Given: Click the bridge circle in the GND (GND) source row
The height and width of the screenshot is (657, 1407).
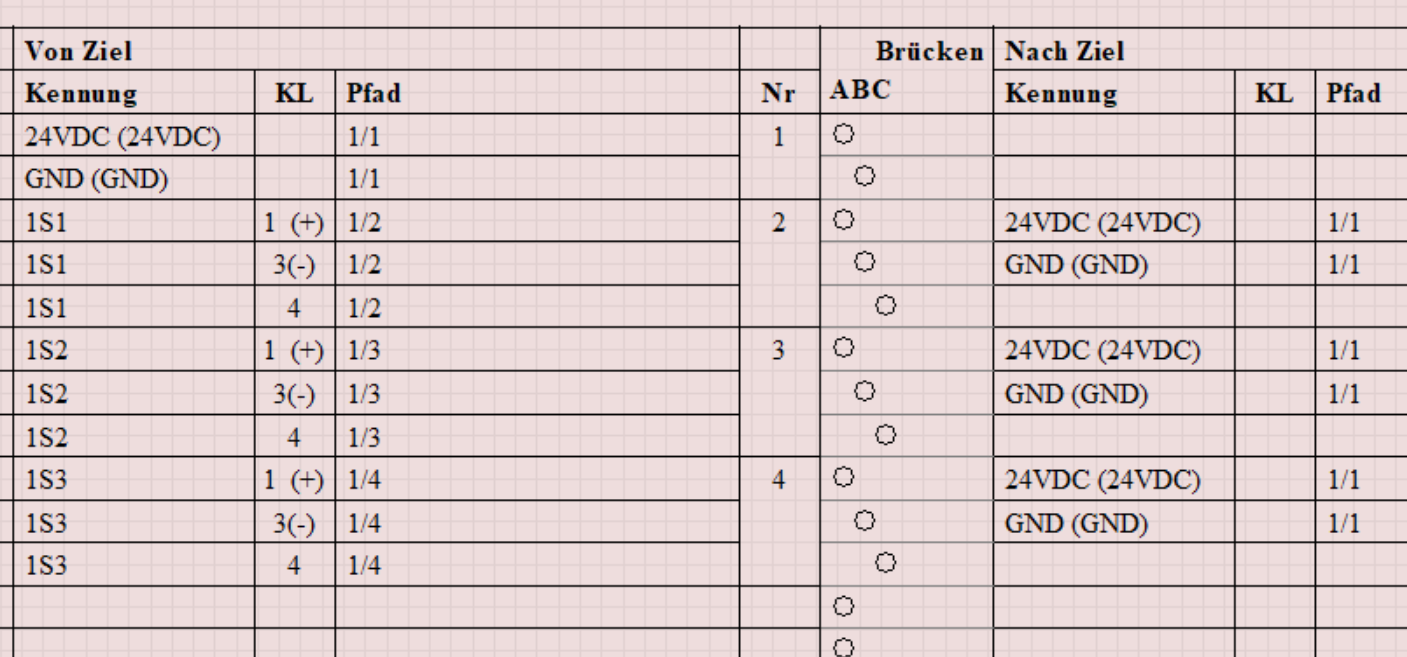Looking at the screenshot, I should pyautogui.click(x=865, y=177).
